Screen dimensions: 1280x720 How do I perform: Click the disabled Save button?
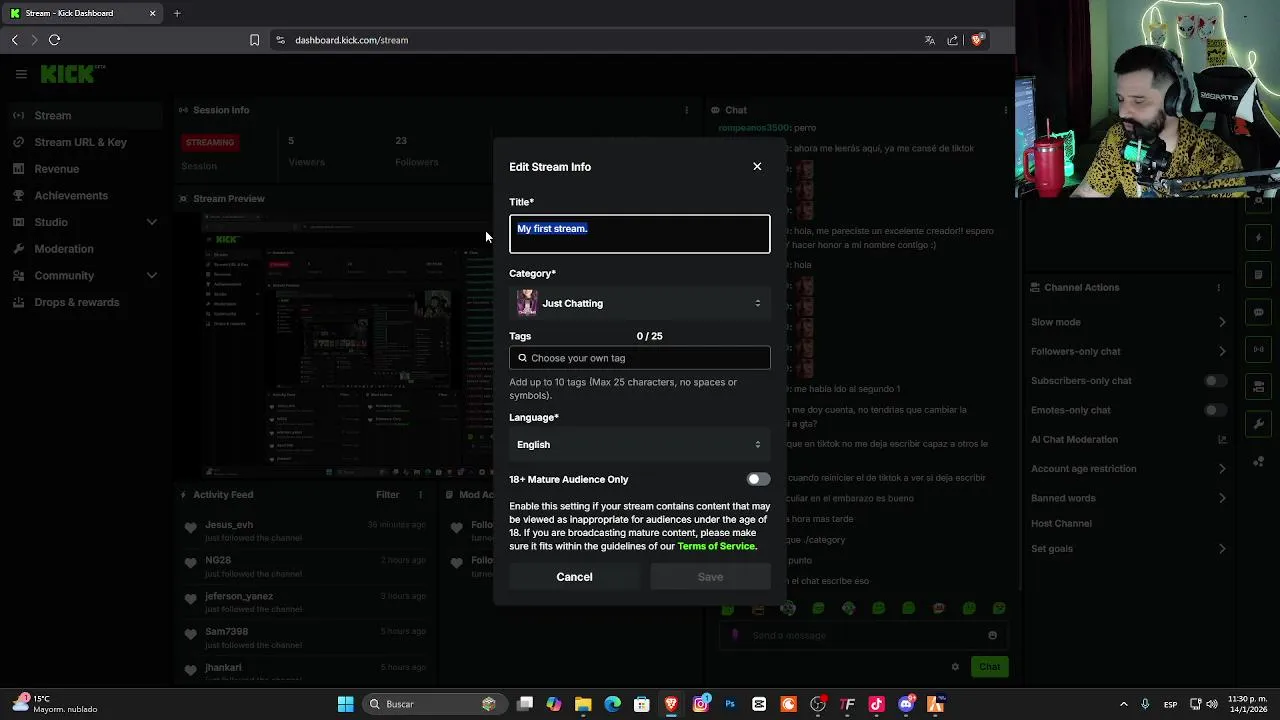pos(710,577)
